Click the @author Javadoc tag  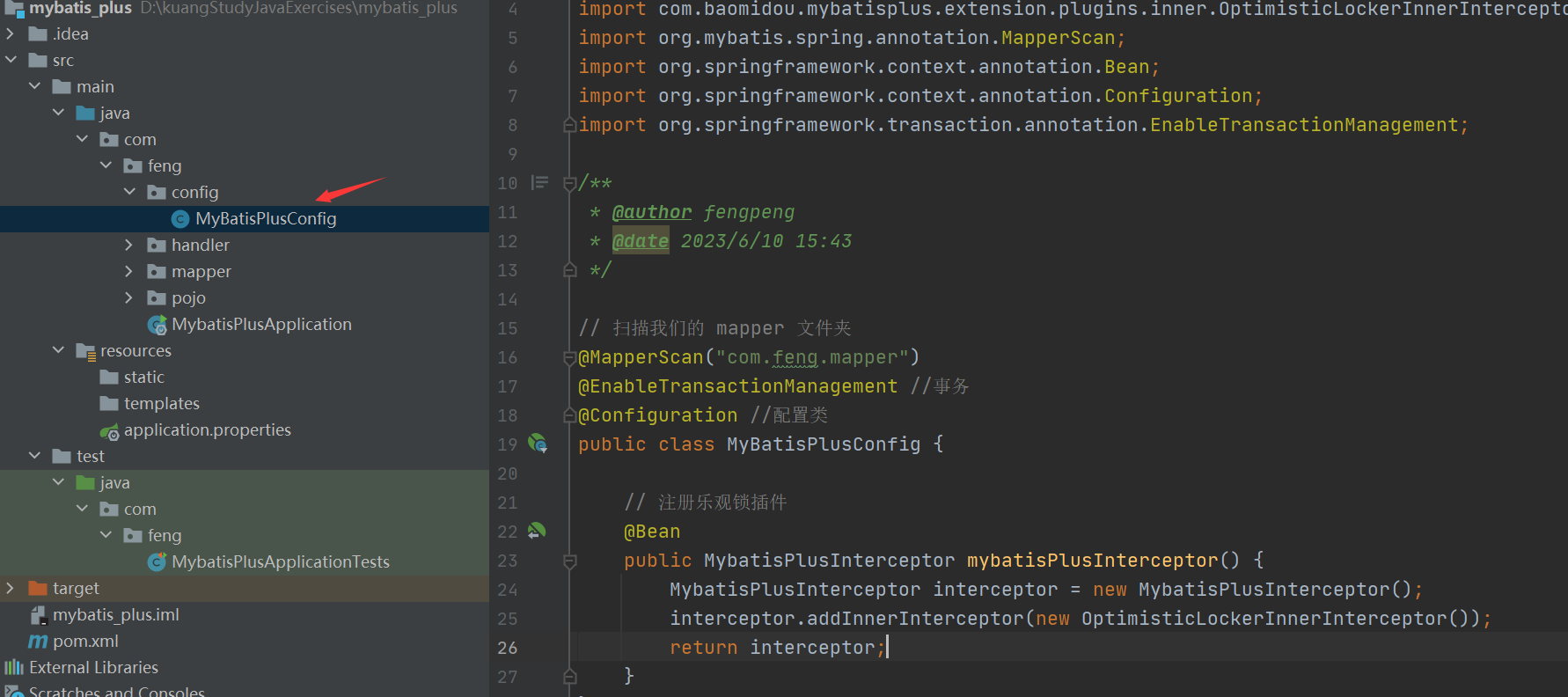pyautogui.click(x=652, y=212)
